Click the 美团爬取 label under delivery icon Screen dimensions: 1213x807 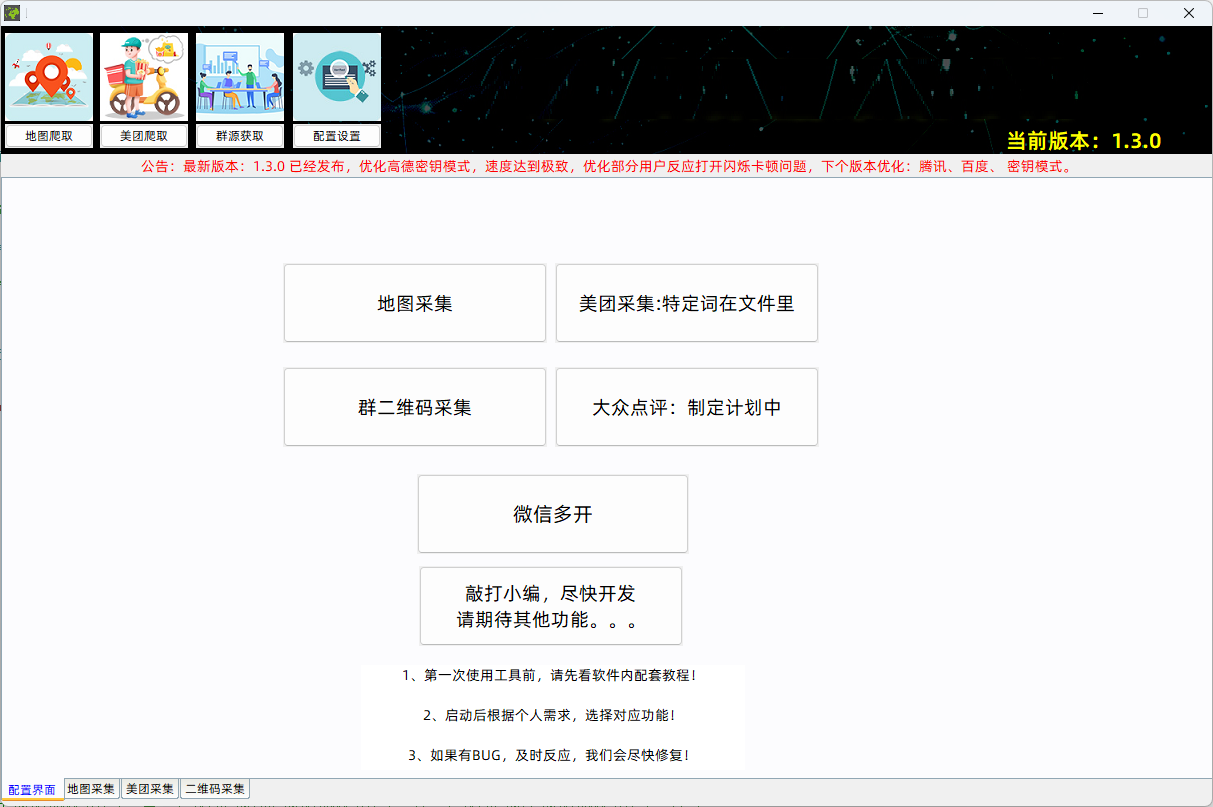pyautogui.click(x=143, y=136)
